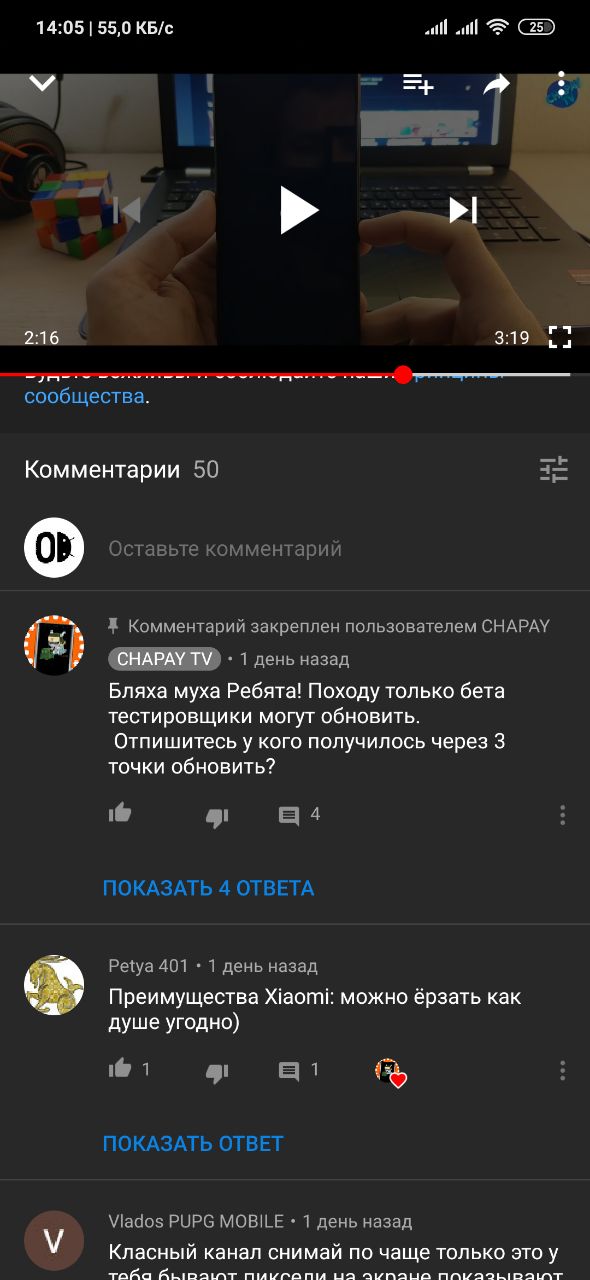Viewport: 590px width, 1280px height.
Task: Open video overflow menu (three dots)
Action: 562,84
